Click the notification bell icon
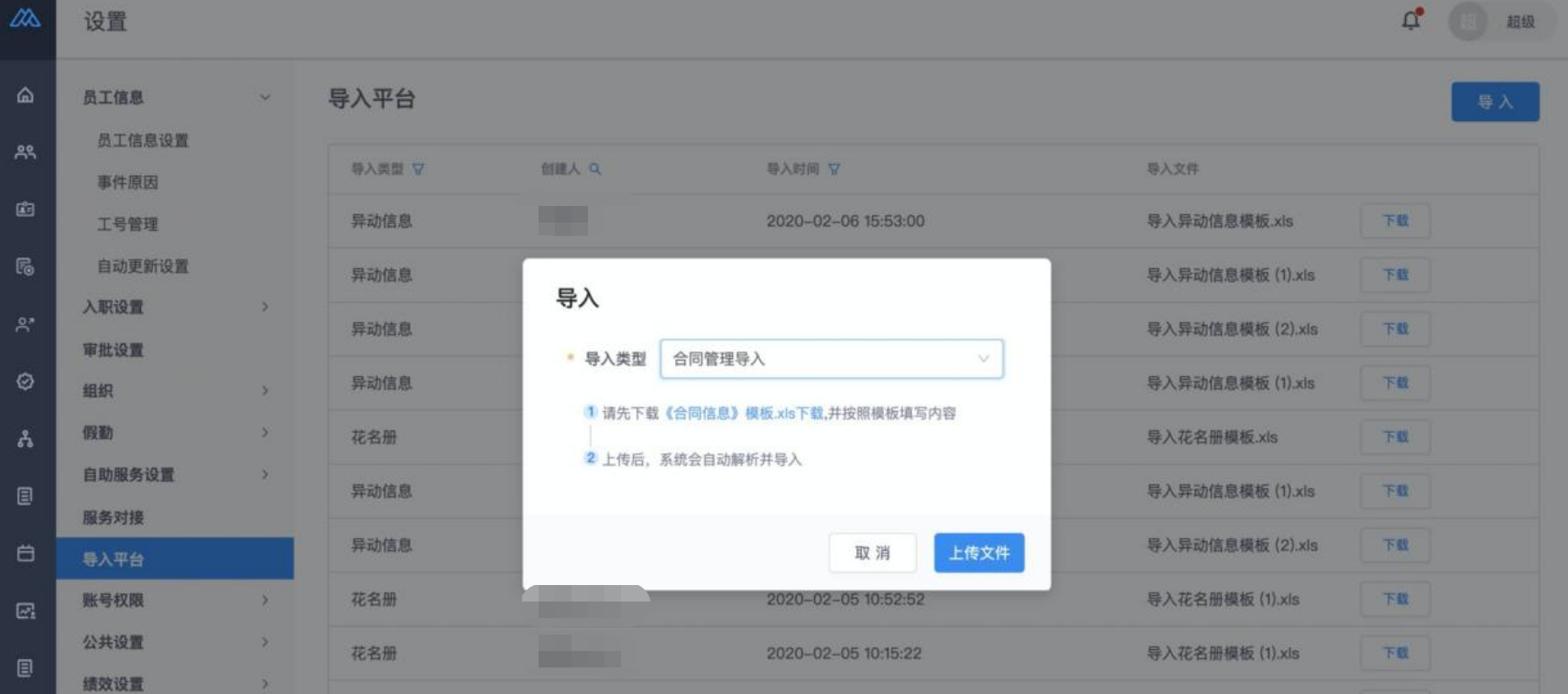 (x=1411, y=20)
